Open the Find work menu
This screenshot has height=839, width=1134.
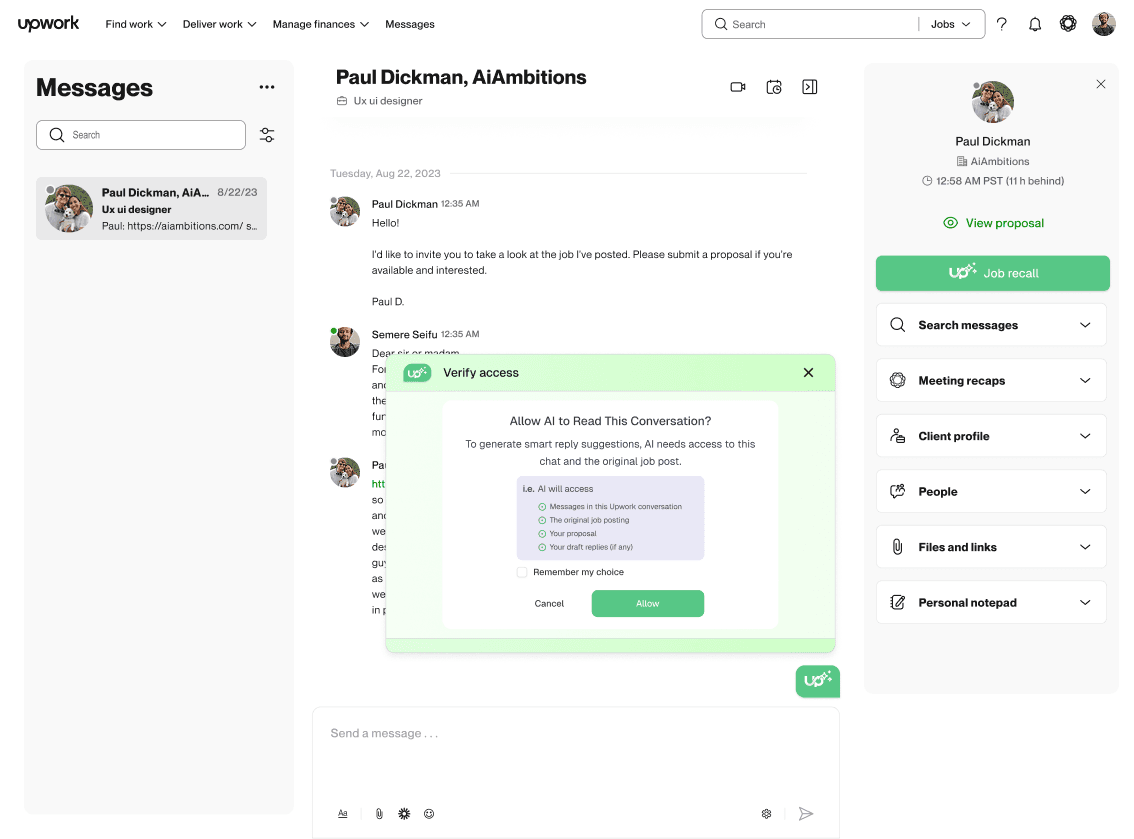[136, 24]
